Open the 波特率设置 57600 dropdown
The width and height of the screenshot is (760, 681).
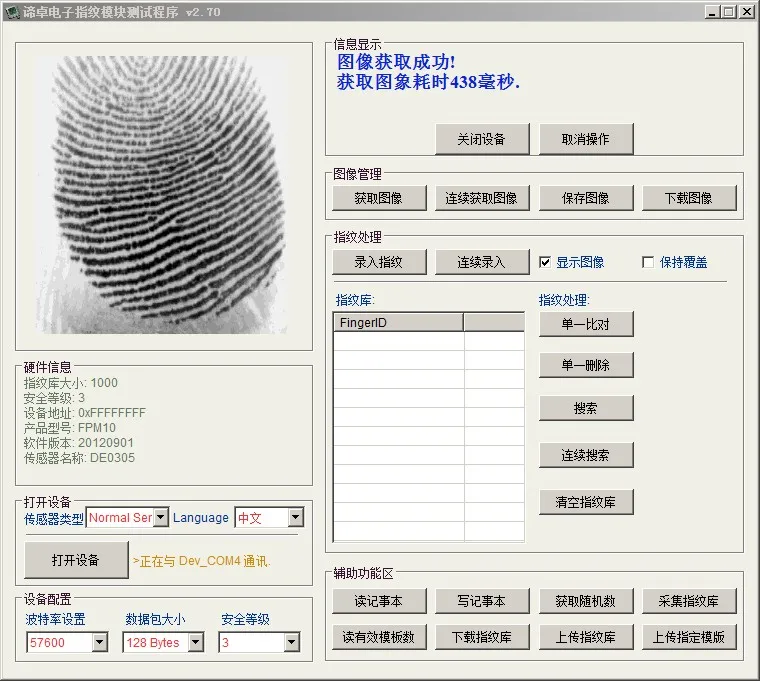pos(99,643)
